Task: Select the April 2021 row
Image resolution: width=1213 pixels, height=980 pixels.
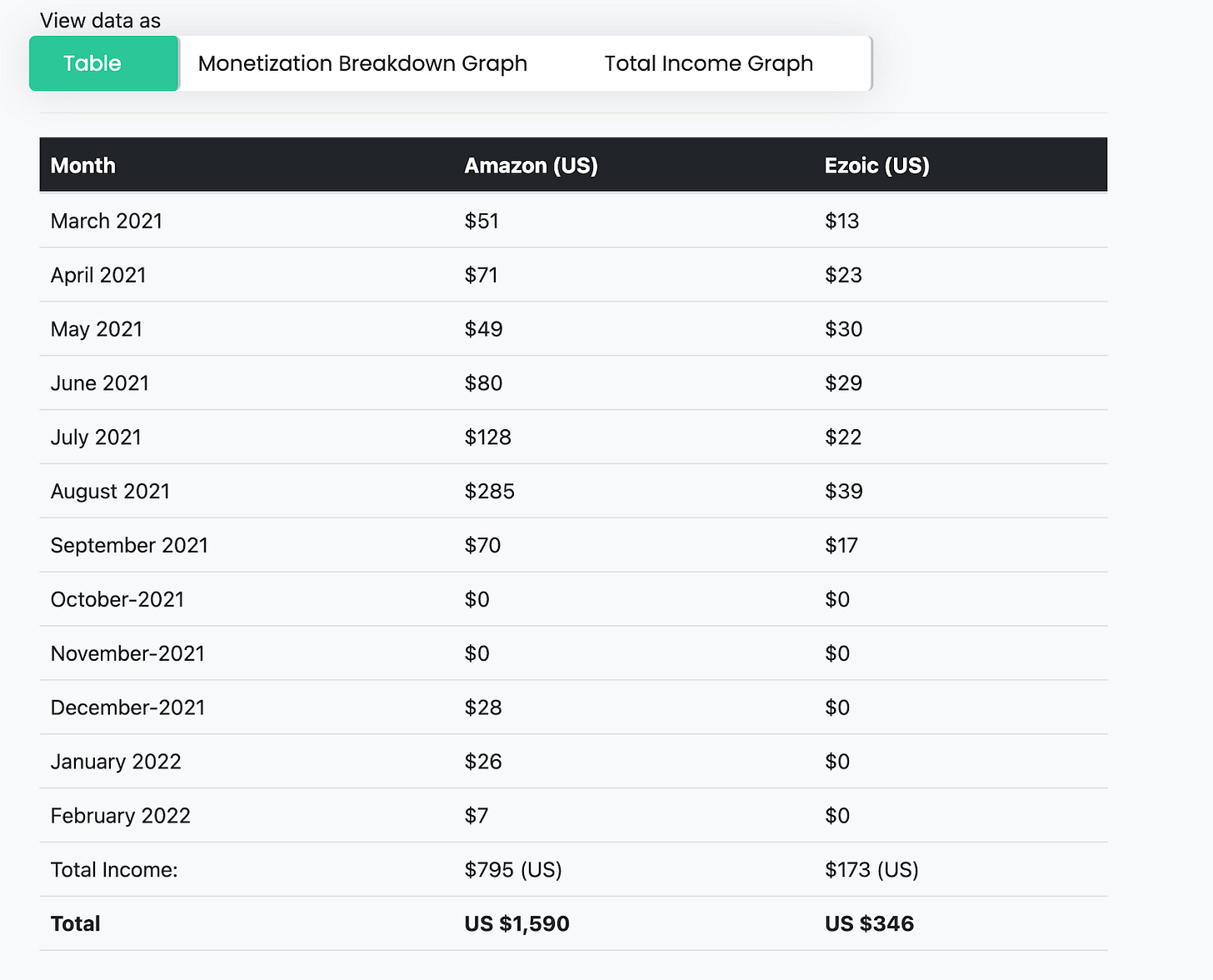Action: coord(98,275)
